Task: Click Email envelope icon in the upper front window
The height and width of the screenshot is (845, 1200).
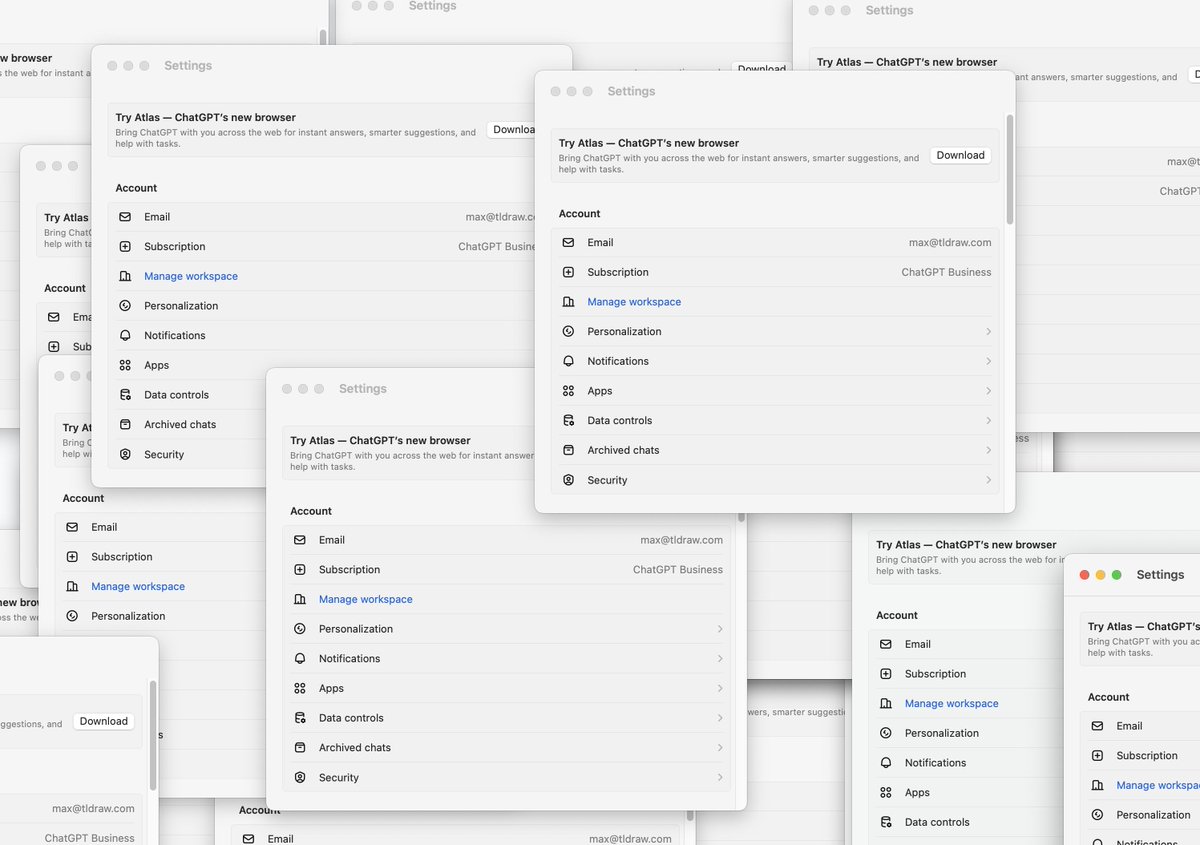Action: pos(568,242)
